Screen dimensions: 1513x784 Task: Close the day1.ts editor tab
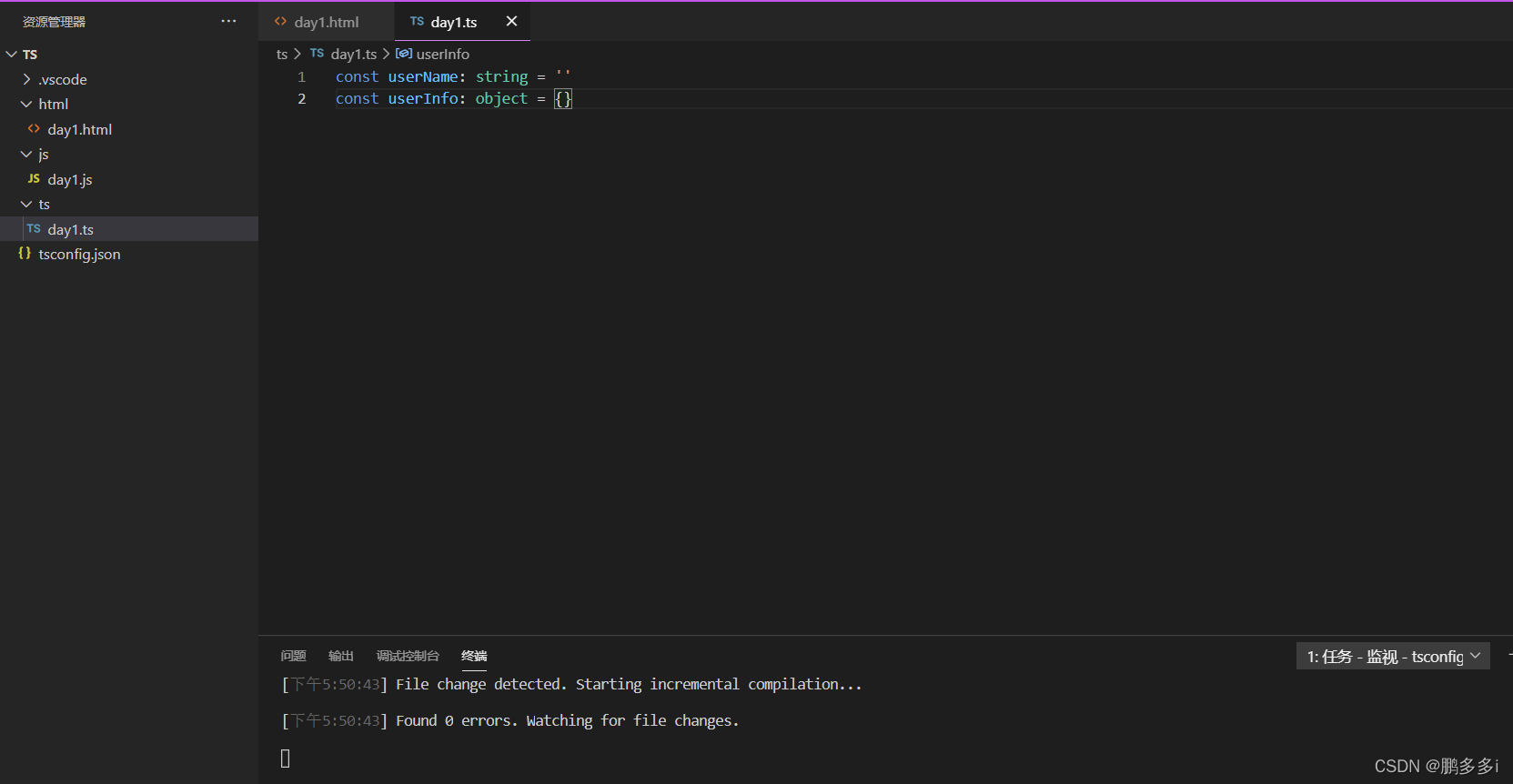[511, 21]
